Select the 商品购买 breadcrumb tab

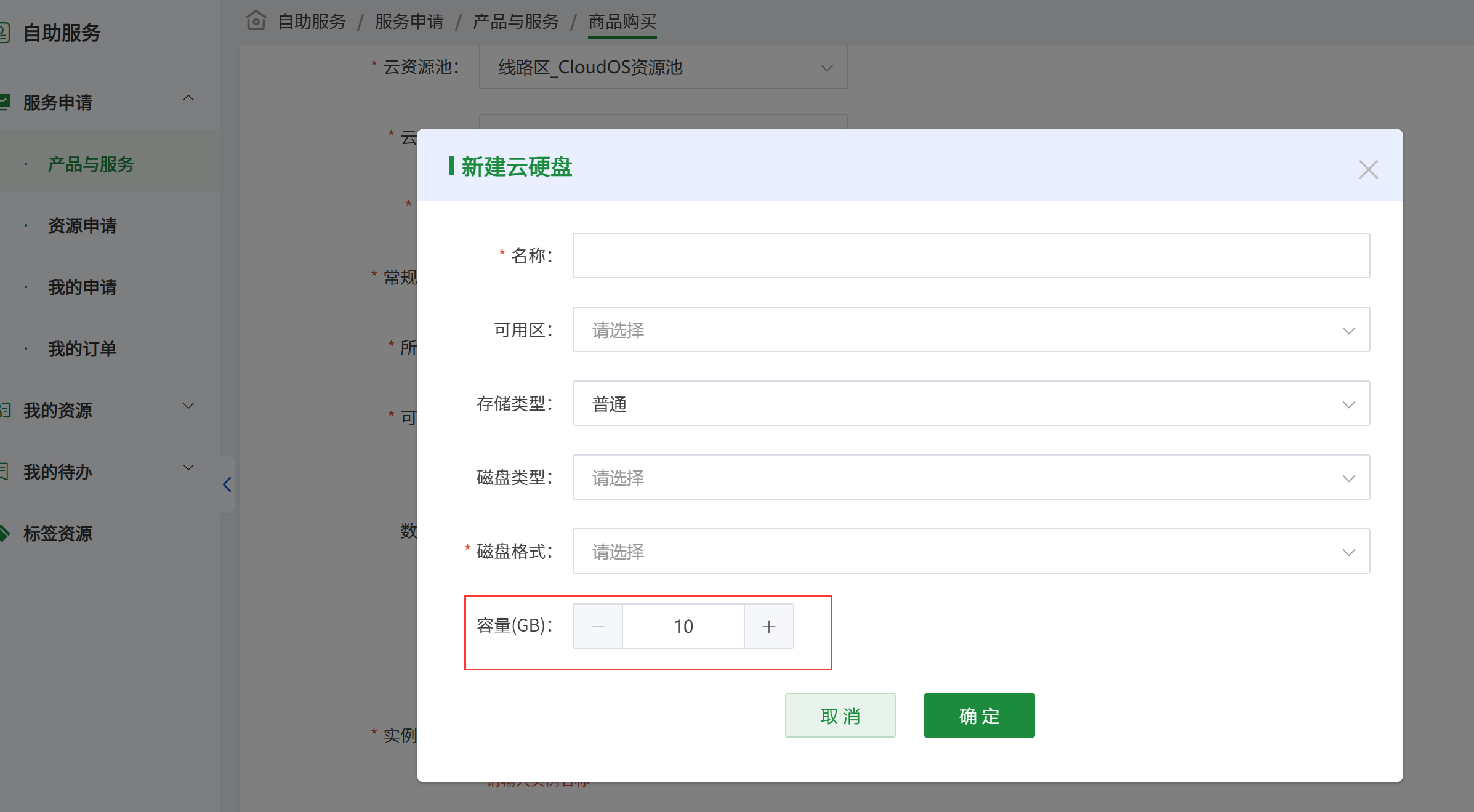(x=622, y=22)
